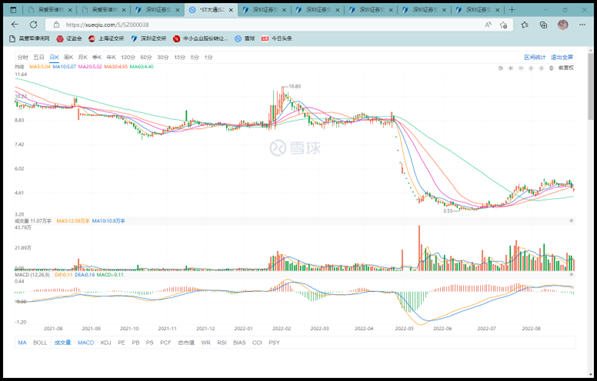This screenshot has height=381, width=597.
Task: Select the 月K period tab
Action: [x=83, y=57]
